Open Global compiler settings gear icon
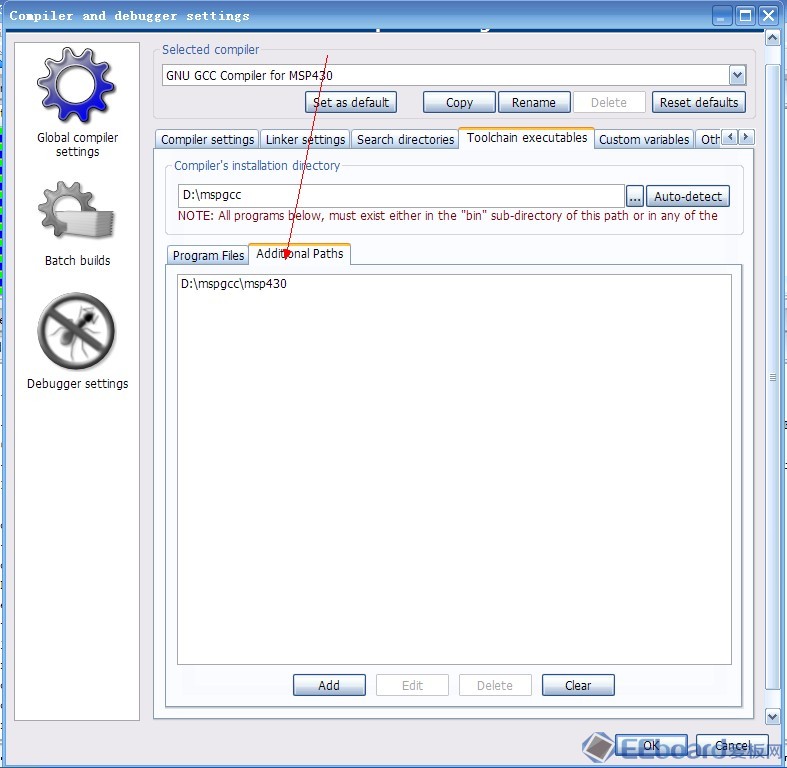 coord(77,87)
